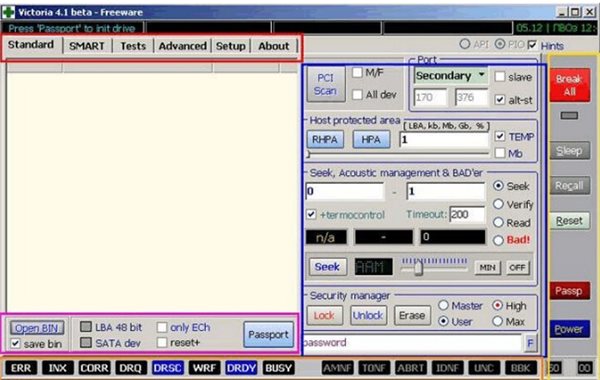Click the Open BIN button
This screenshot has width=600, height=380.
(37, 328)
